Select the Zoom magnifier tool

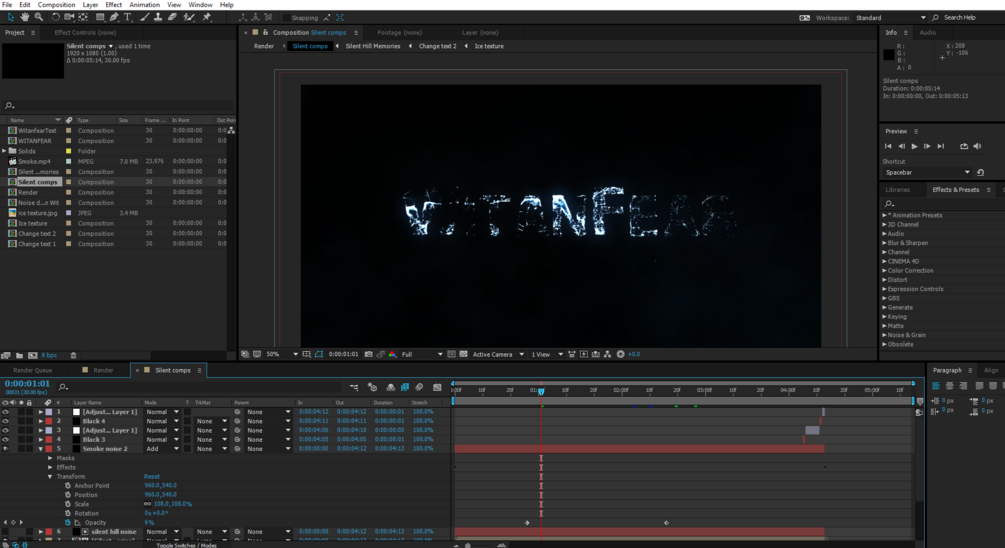(x=38, y=17)
